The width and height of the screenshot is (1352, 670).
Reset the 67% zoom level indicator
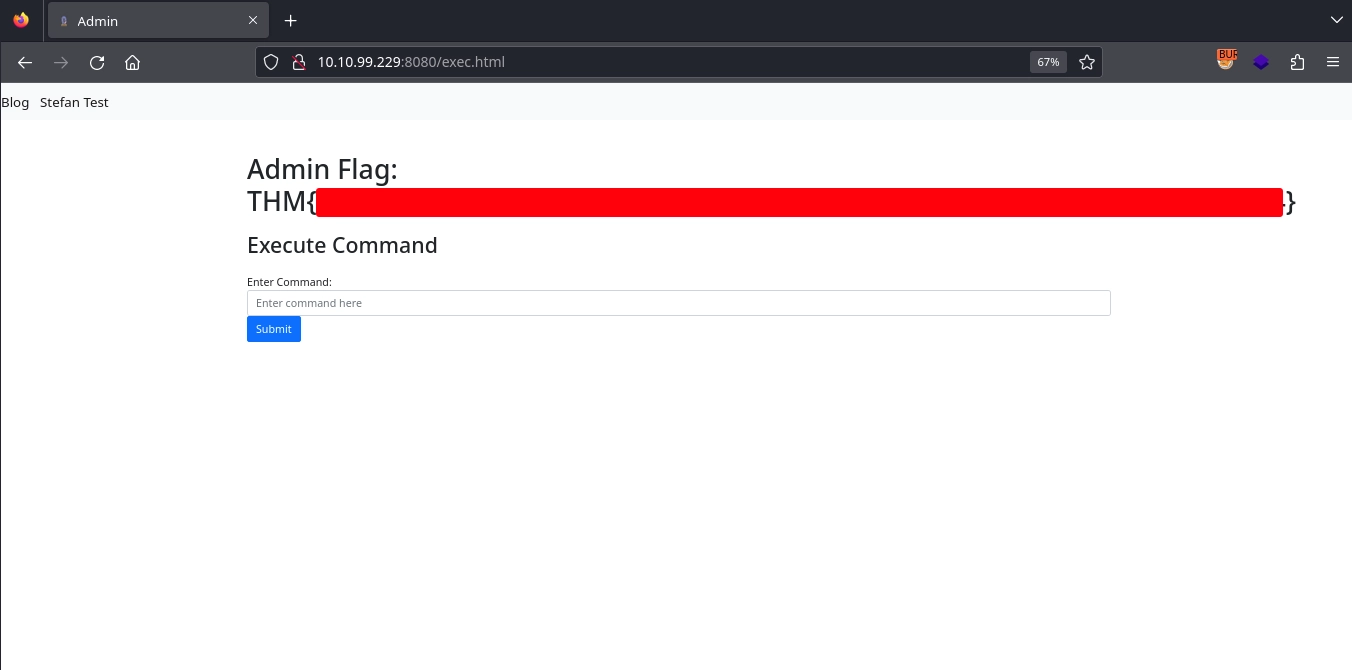tap(1047, 62)
